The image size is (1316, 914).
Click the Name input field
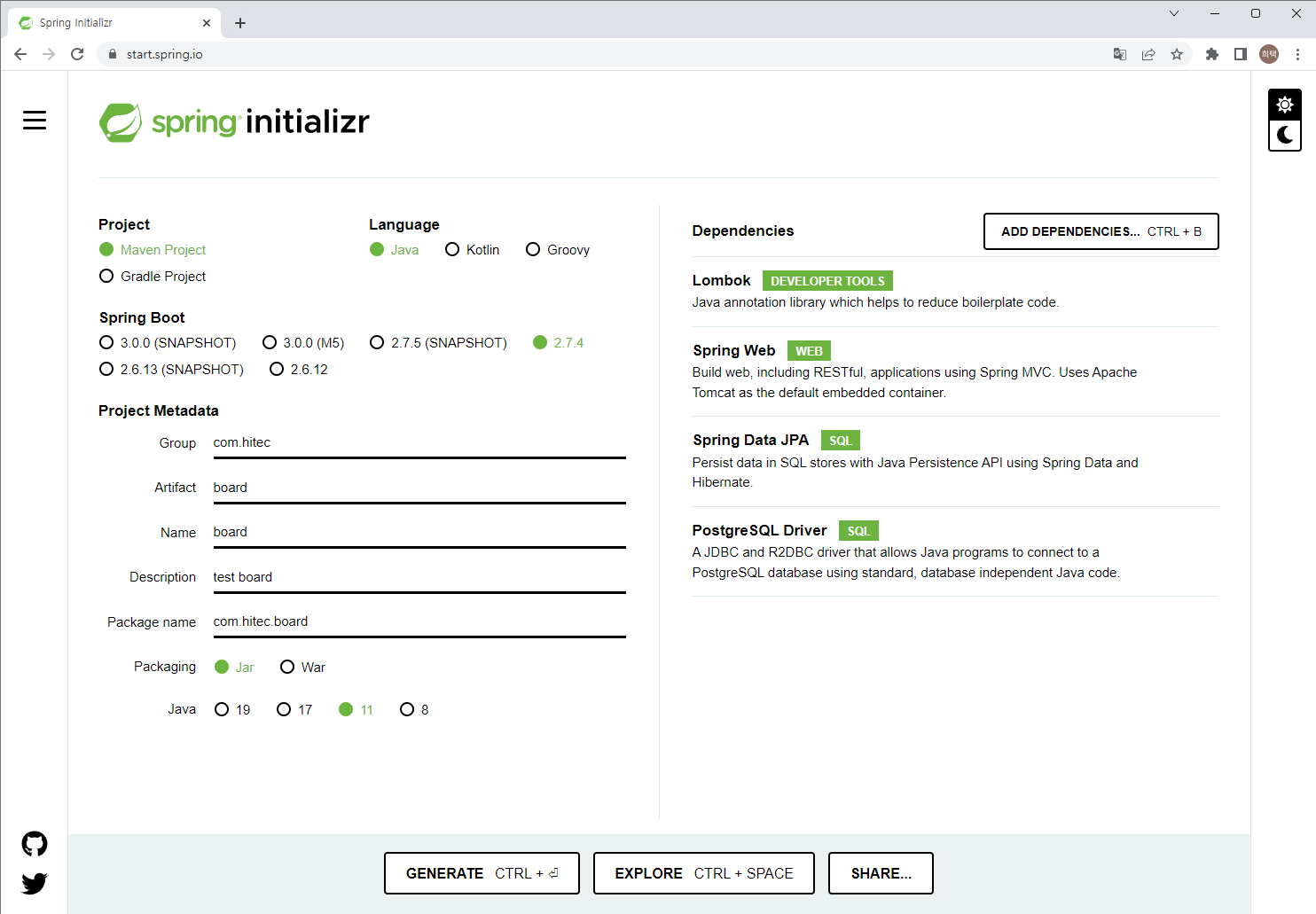coord(419,533)
